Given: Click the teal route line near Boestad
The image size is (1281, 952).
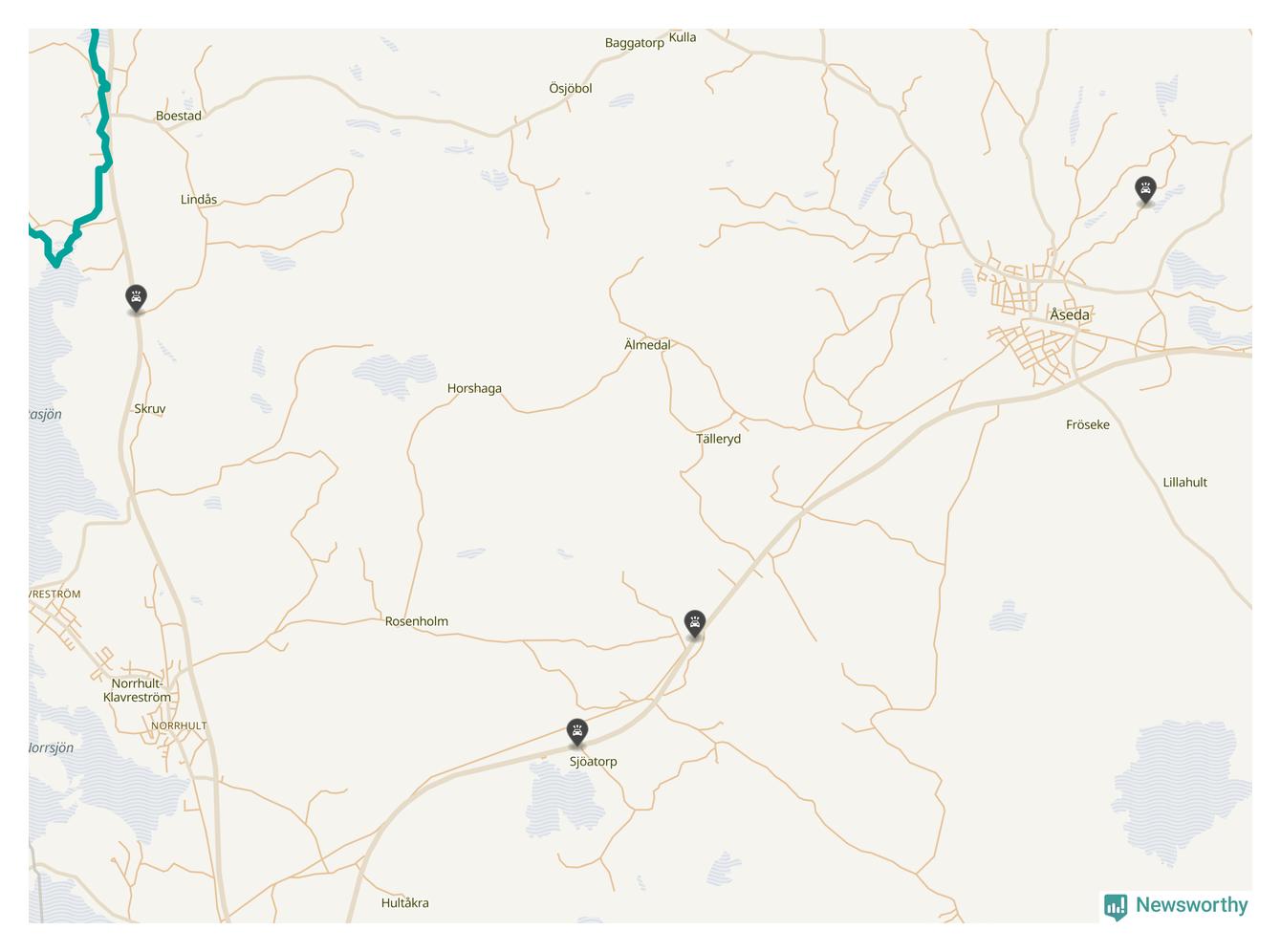Looking at the screenshot, I should (x=102, y=123).
